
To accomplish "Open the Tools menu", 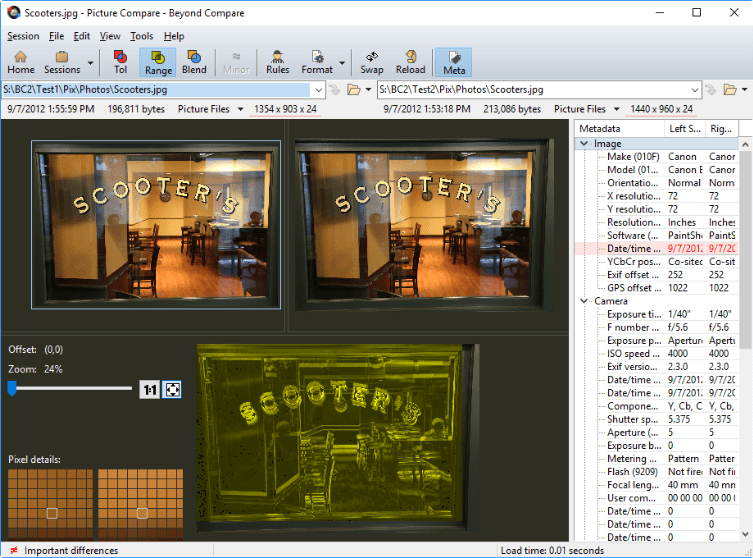I will [x=141, y=36].
